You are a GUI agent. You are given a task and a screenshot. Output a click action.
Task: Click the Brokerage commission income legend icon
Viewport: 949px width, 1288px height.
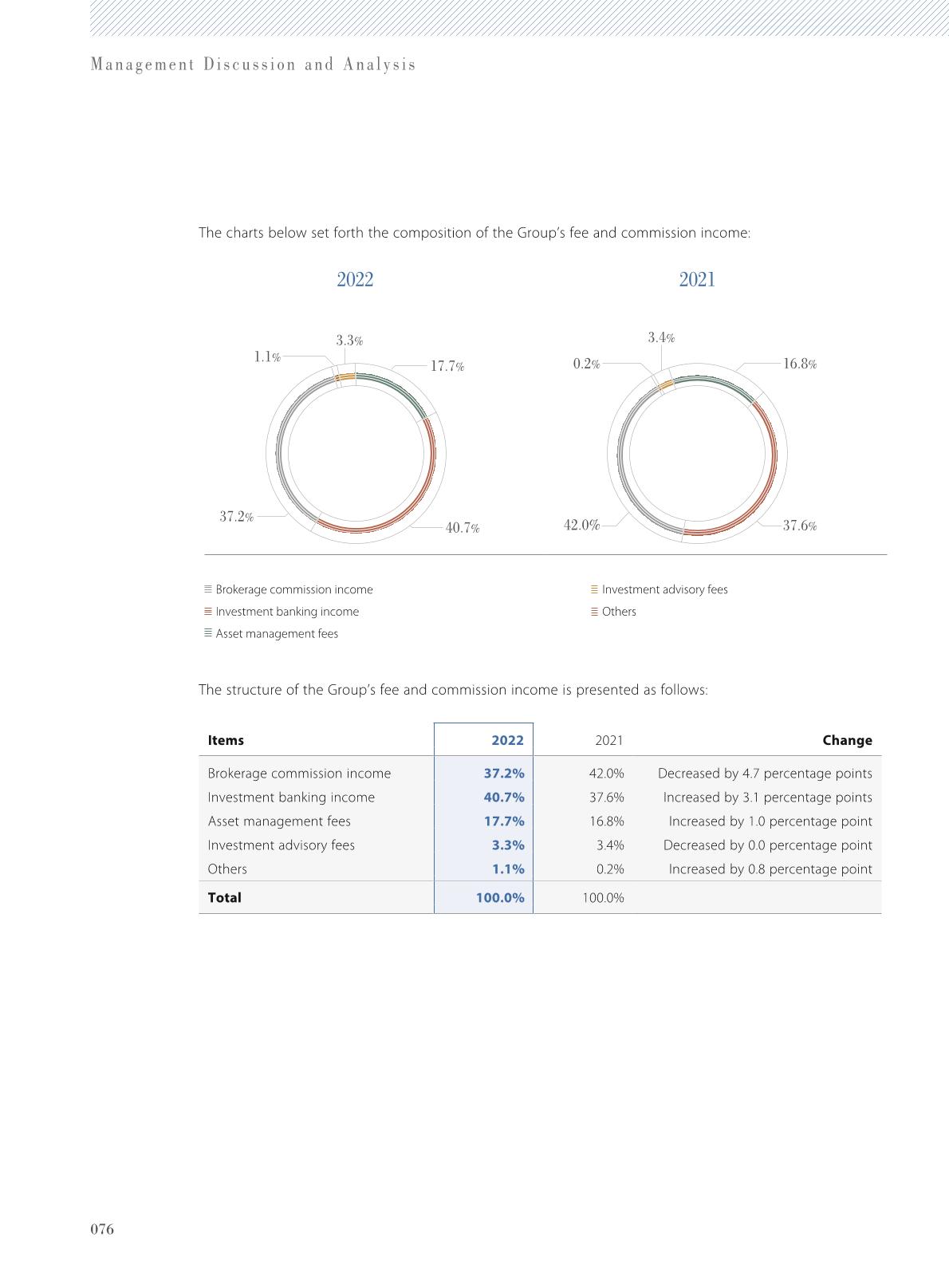point(208,589)
